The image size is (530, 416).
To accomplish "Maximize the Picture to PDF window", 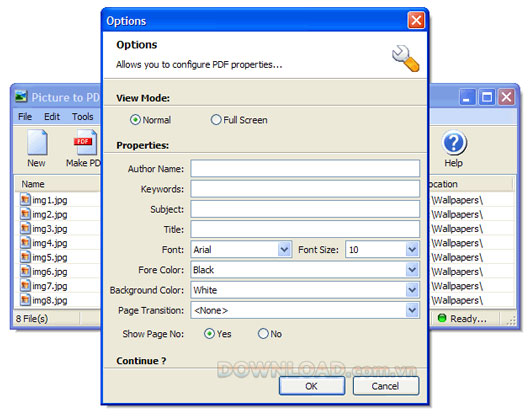I will [487, 97].
